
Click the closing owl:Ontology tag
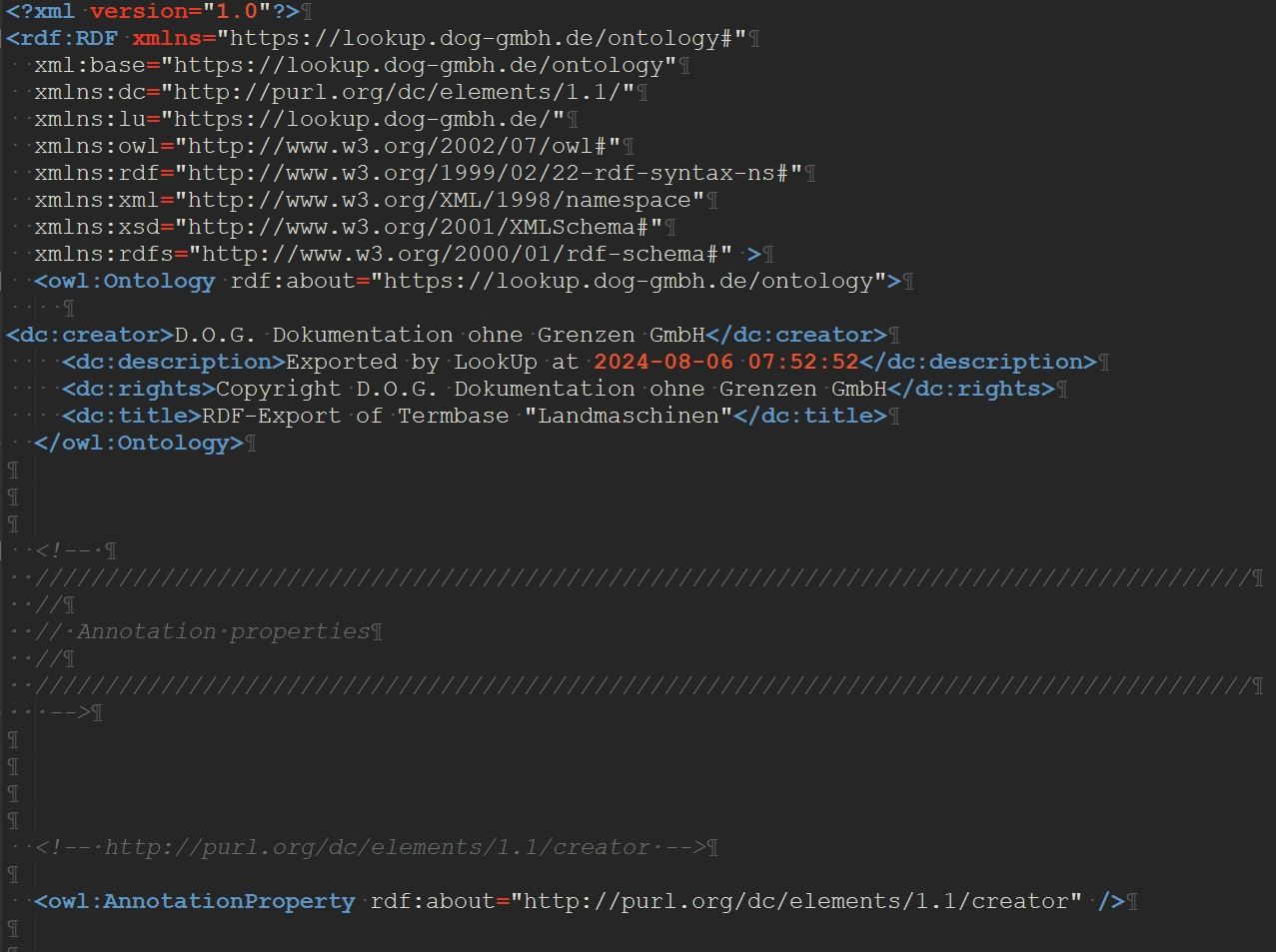pos(139,444)
